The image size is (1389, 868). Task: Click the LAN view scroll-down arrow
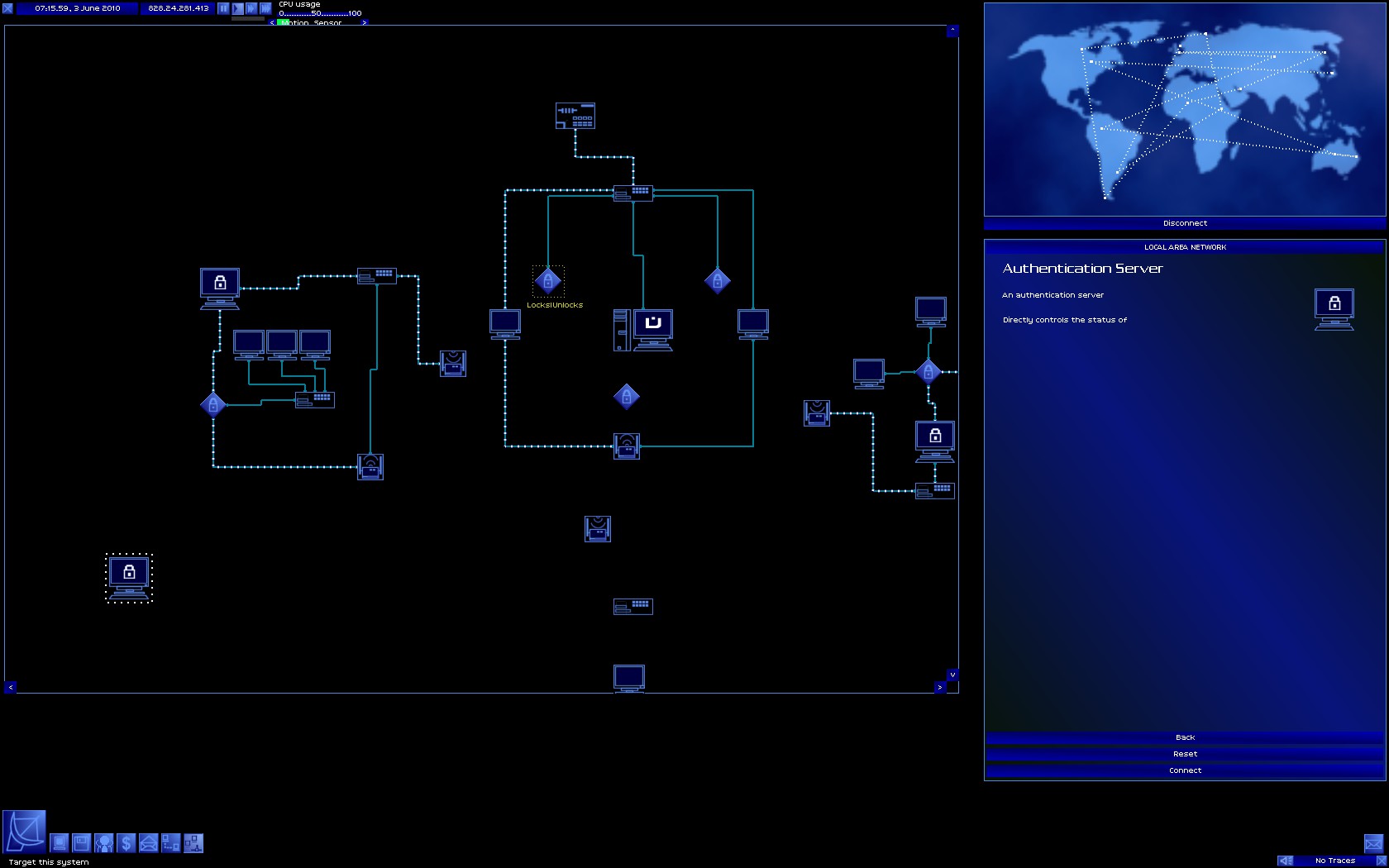coord(952,675)
